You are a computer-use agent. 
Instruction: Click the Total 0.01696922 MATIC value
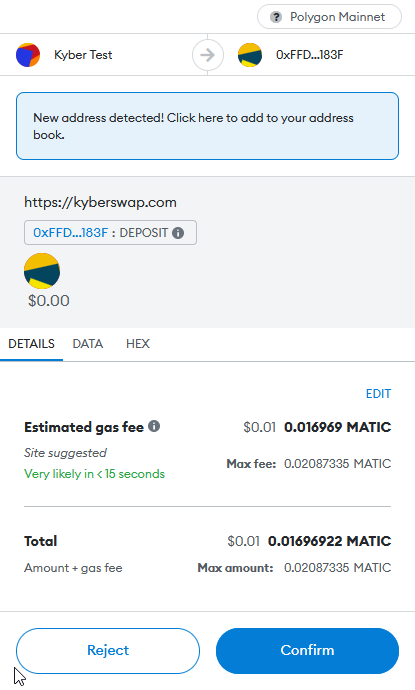[x=330, y=541]
